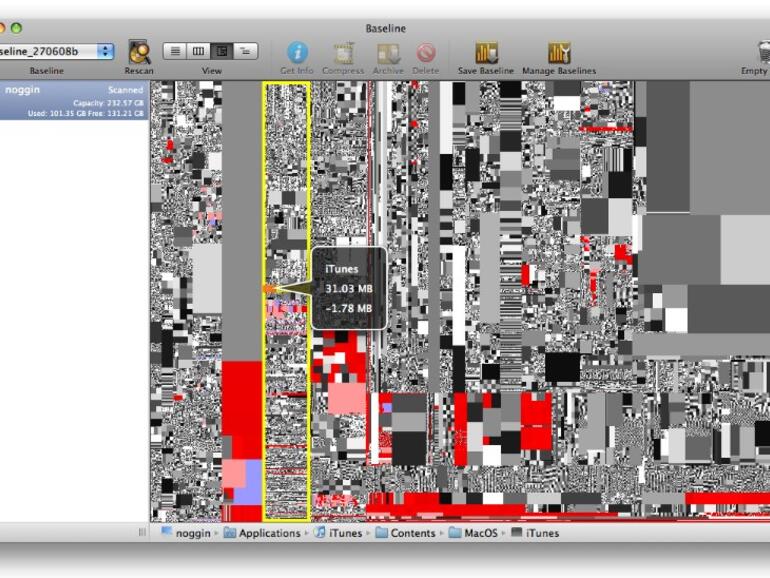
Task: Click "Capacity: 232.57 GB" text
Action: [109, 103]
